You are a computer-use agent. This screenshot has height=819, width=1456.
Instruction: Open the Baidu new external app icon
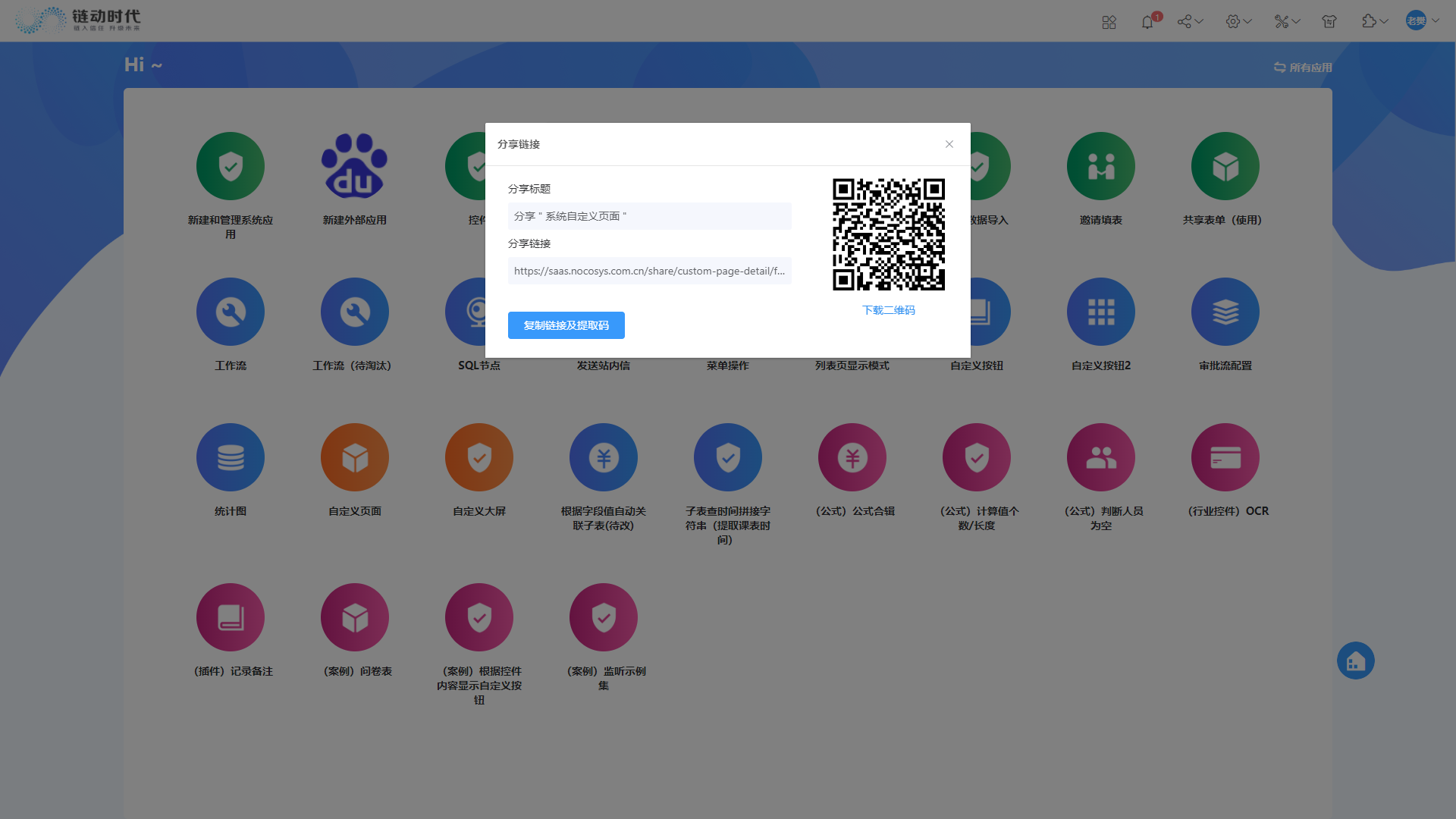355,166
